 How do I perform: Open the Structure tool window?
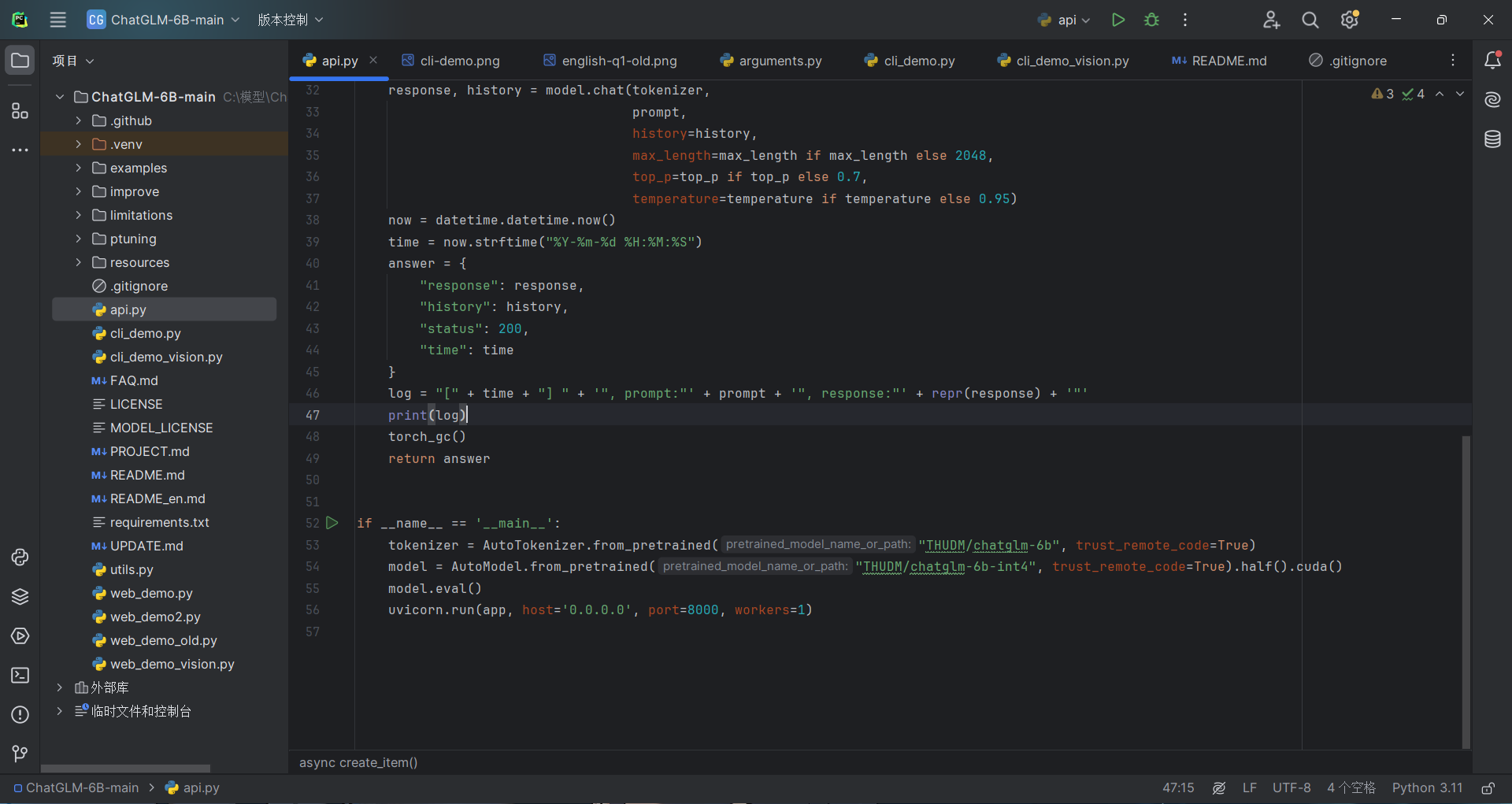point(20,111)
